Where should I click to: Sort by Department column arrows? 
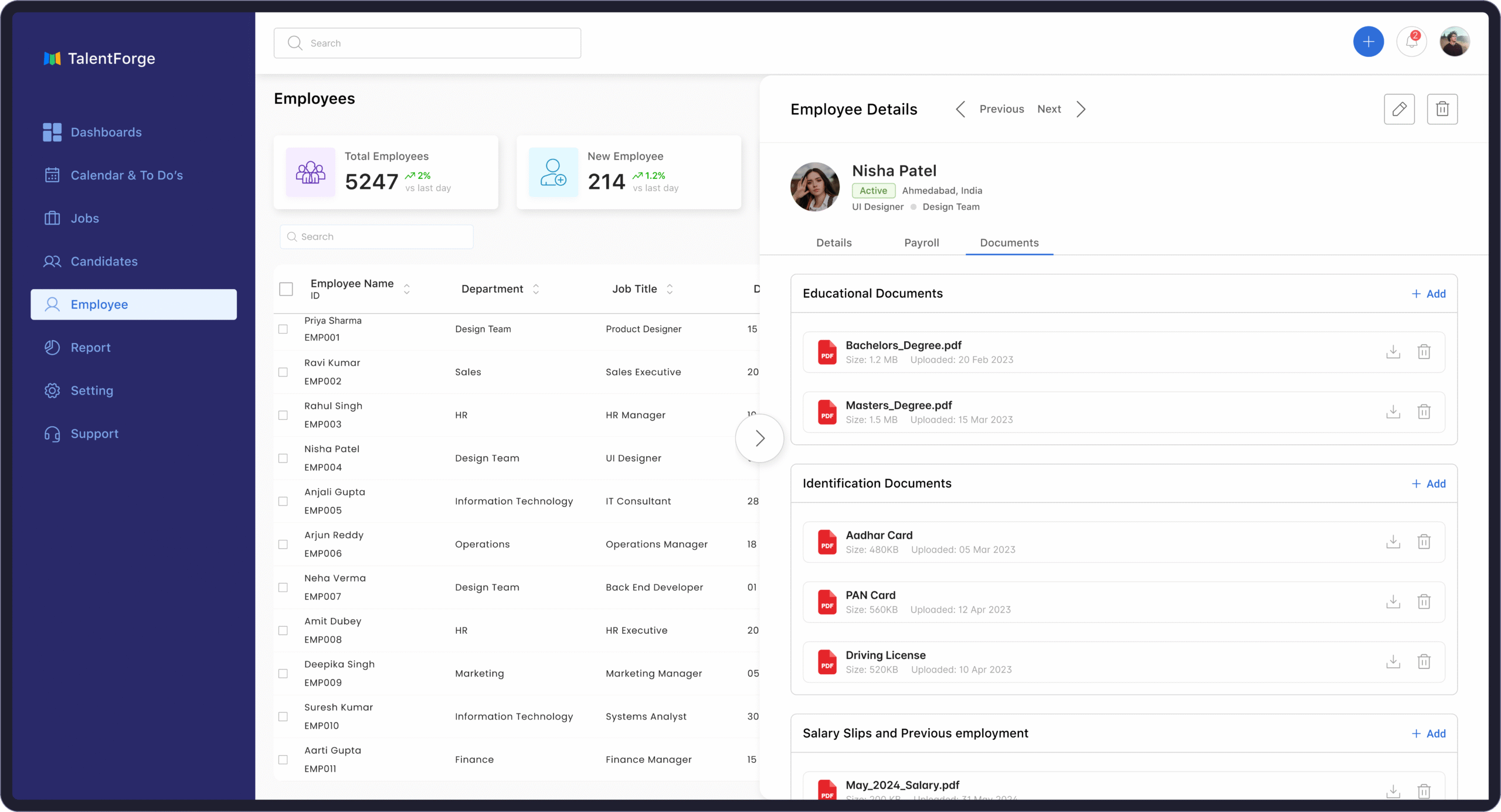pos(536,289)
